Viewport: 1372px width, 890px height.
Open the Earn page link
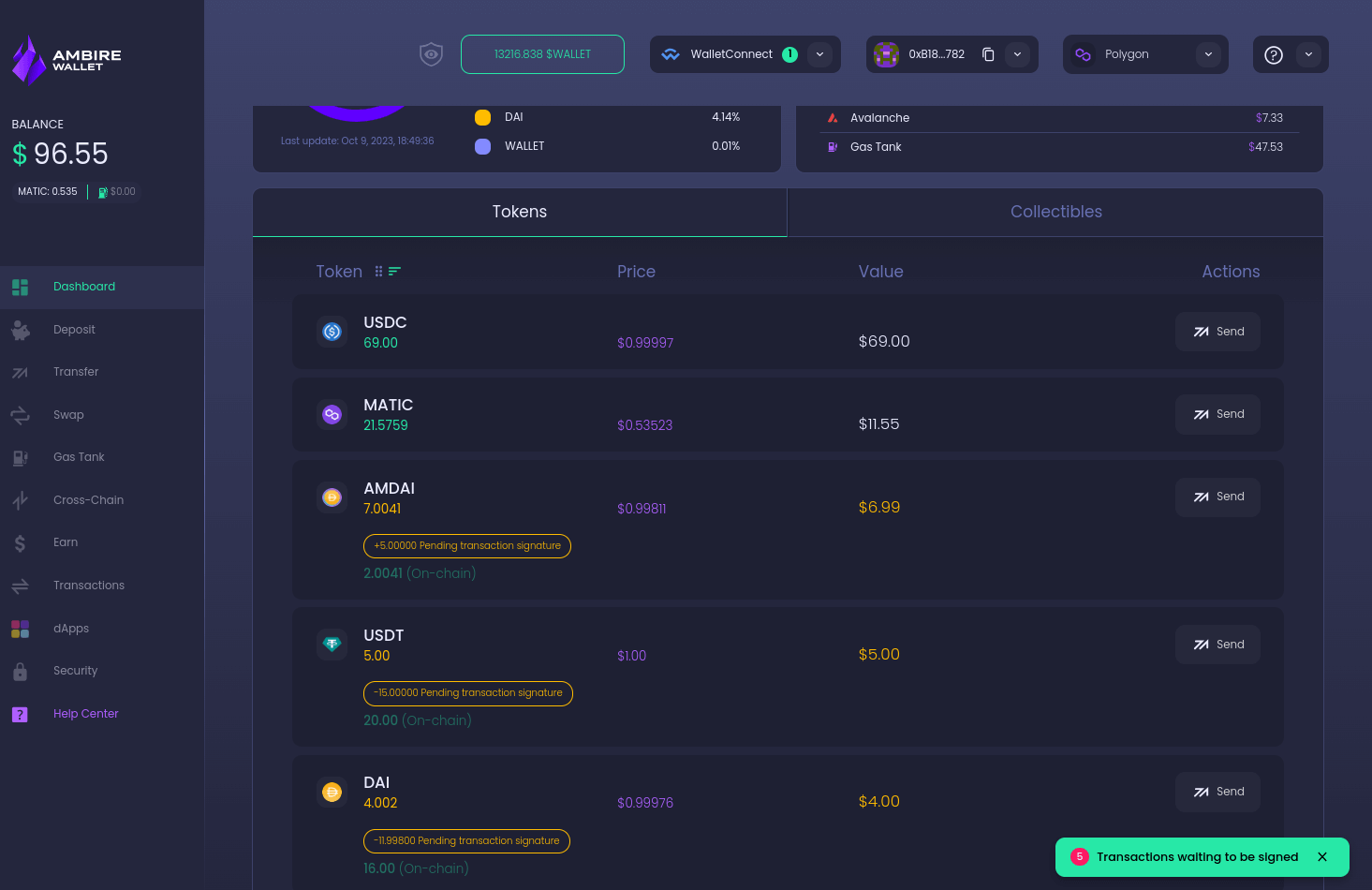(x=102, y=543)
